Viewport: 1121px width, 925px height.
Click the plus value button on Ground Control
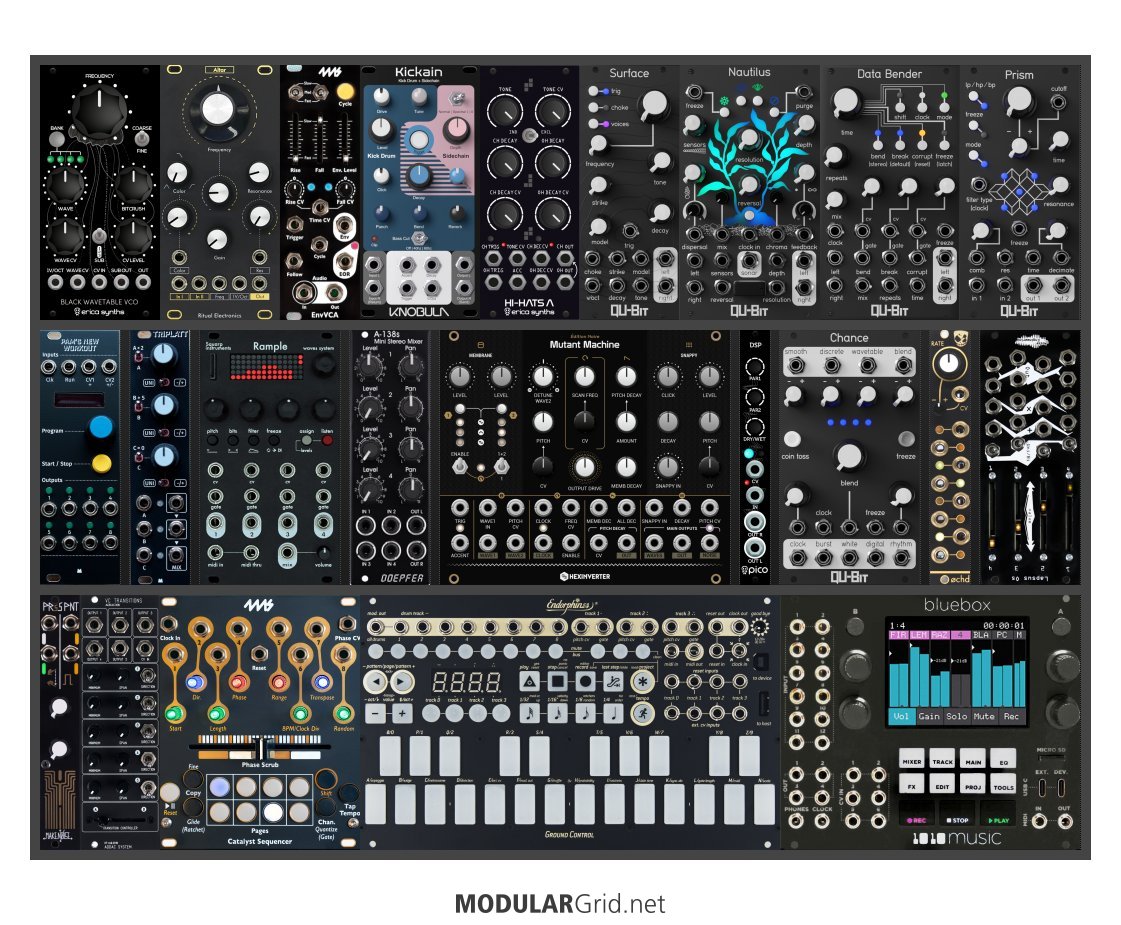point(403,713)
